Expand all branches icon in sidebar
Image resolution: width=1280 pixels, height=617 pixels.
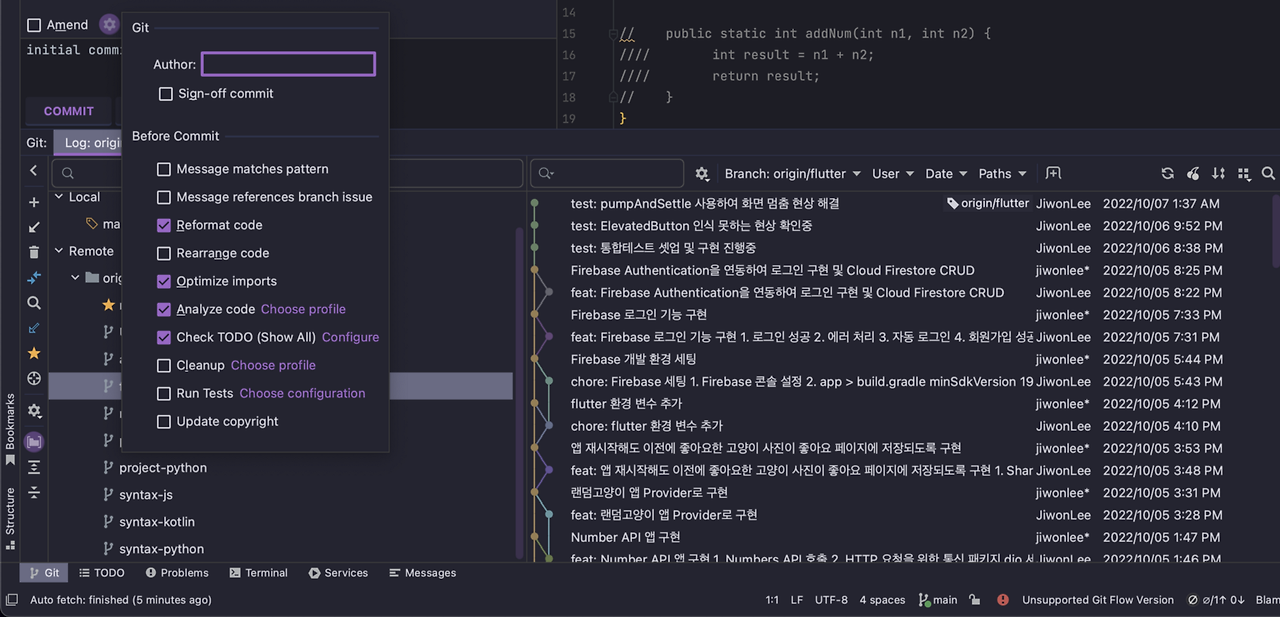click(x=34, y=467)
